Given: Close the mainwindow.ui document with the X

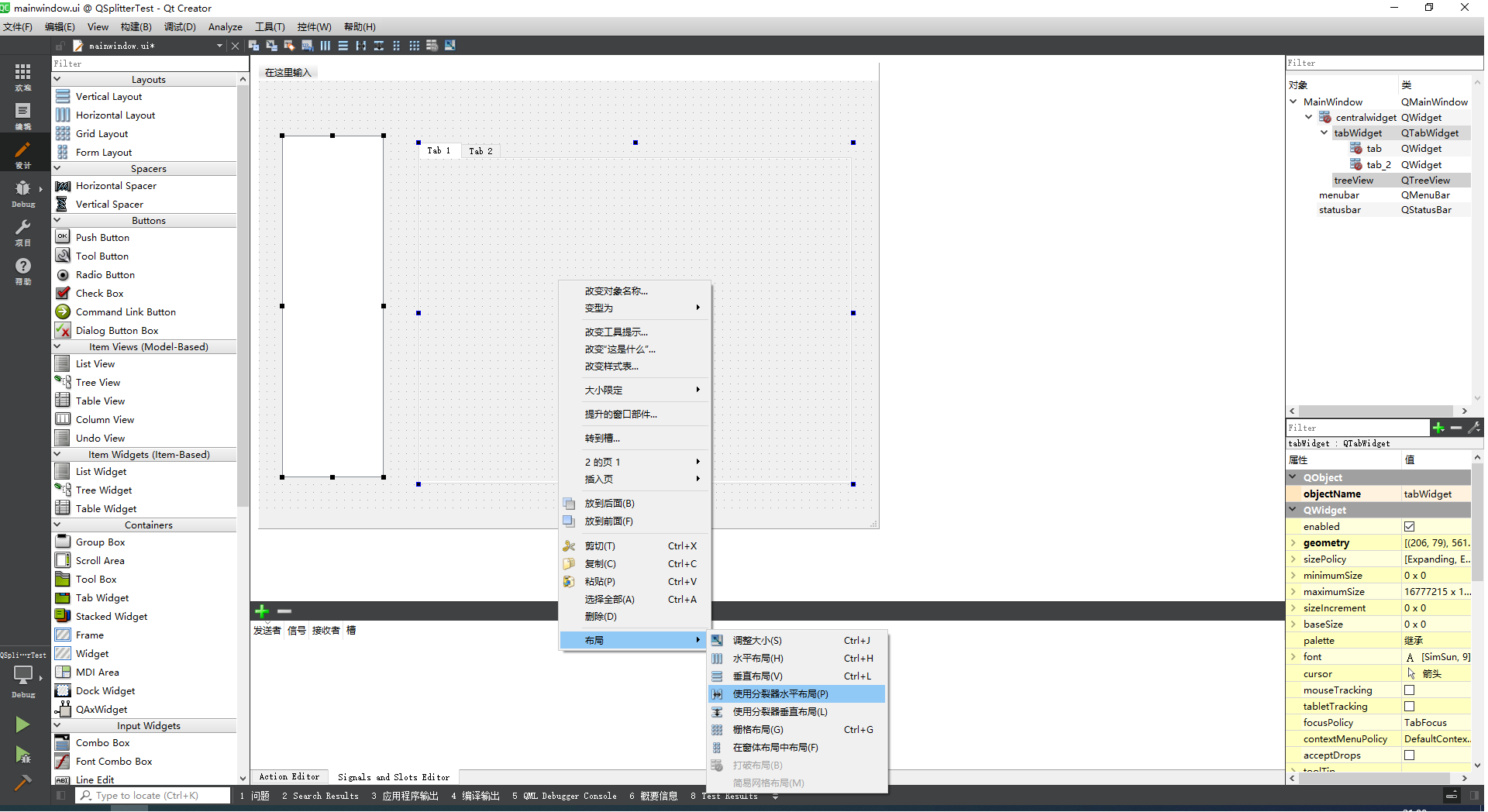Looking at the screenshot, I should click(x=236, y=46).
